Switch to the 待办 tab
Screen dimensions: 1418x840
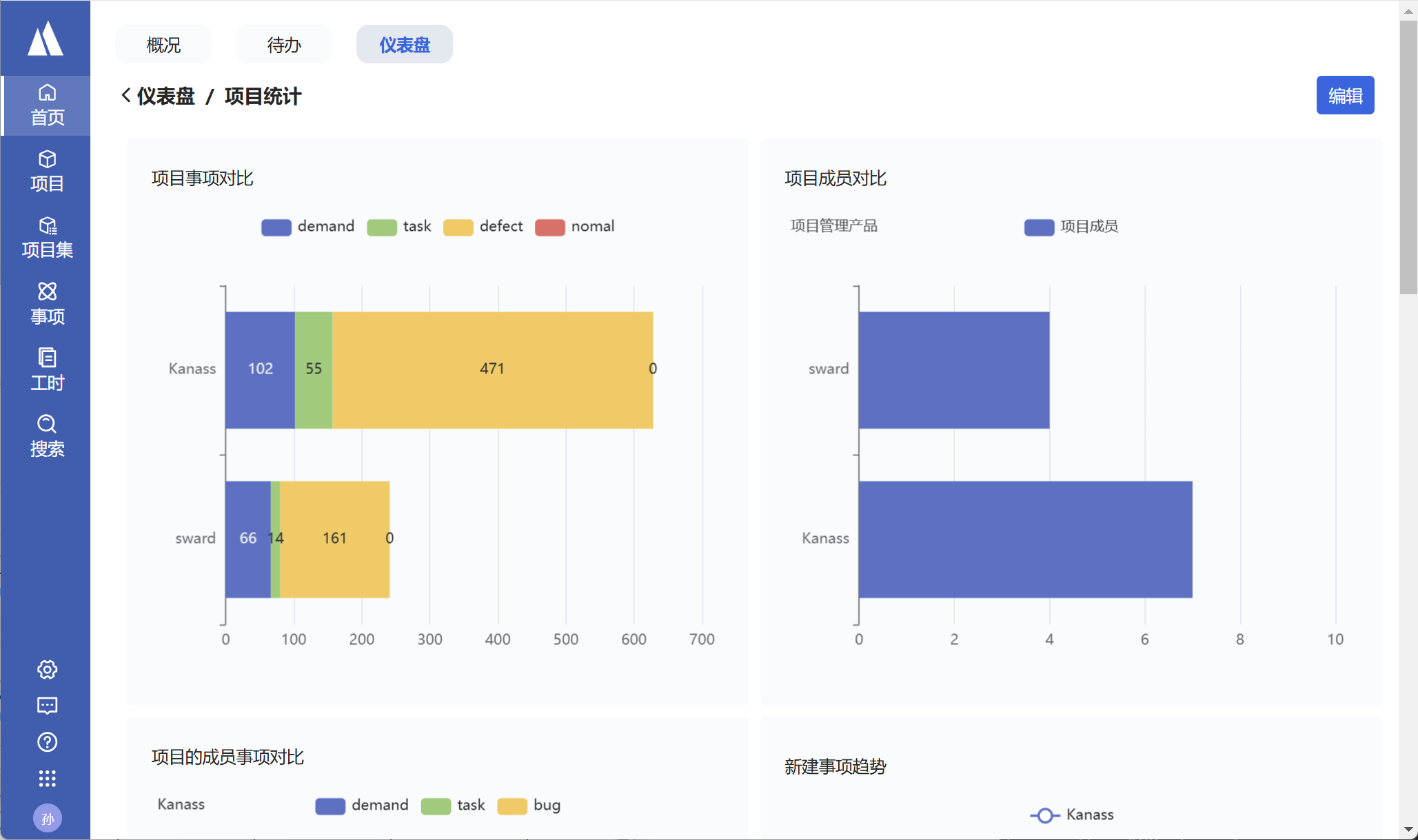tap(284, 45)
